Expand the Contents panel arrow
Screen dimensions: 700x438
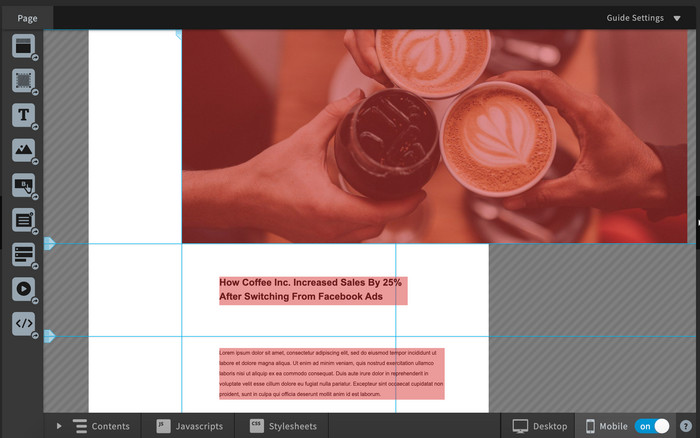coord(59,426)
